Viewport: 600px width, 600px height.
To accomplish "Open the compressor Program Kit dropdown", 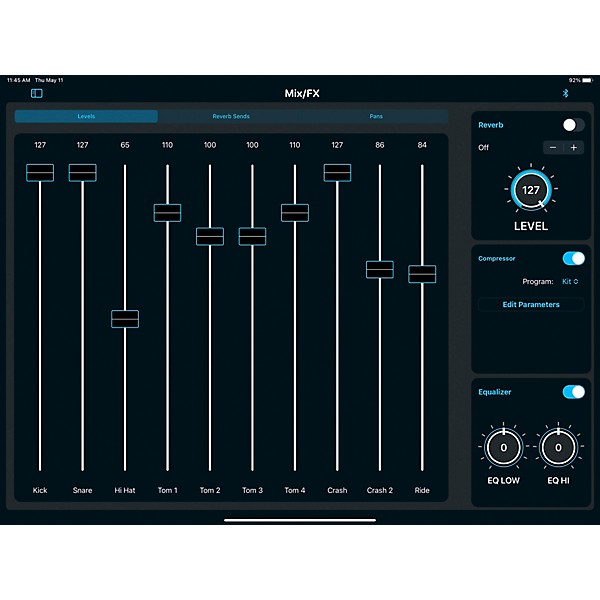I will tap(570, 282).
